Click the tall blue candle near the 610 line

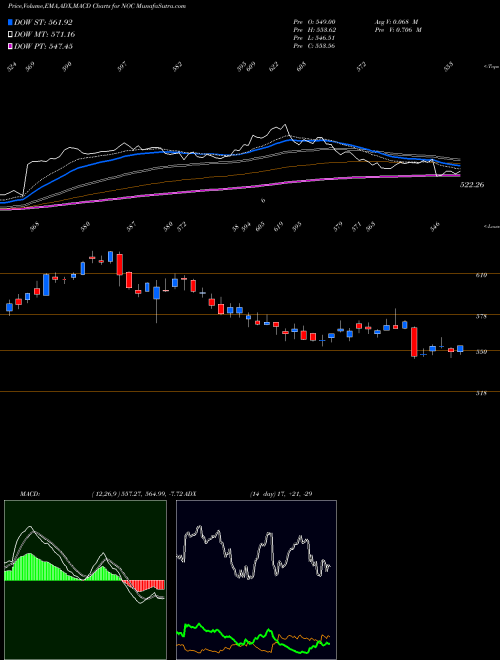[46, 285]
